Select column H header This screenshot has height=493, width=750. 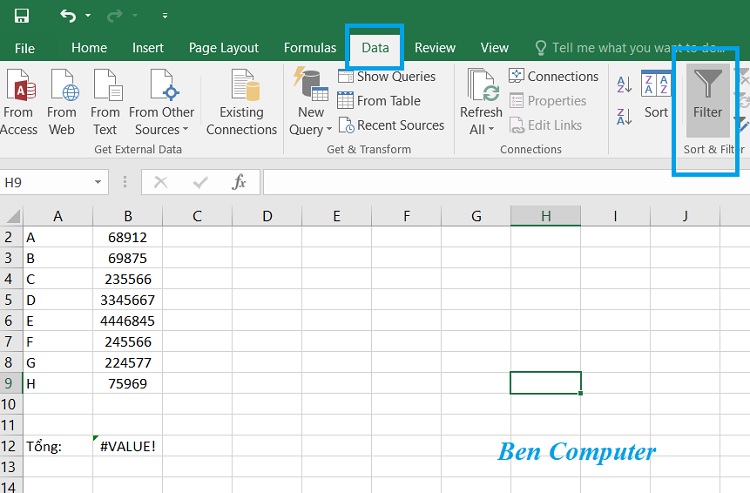point(546,216)
